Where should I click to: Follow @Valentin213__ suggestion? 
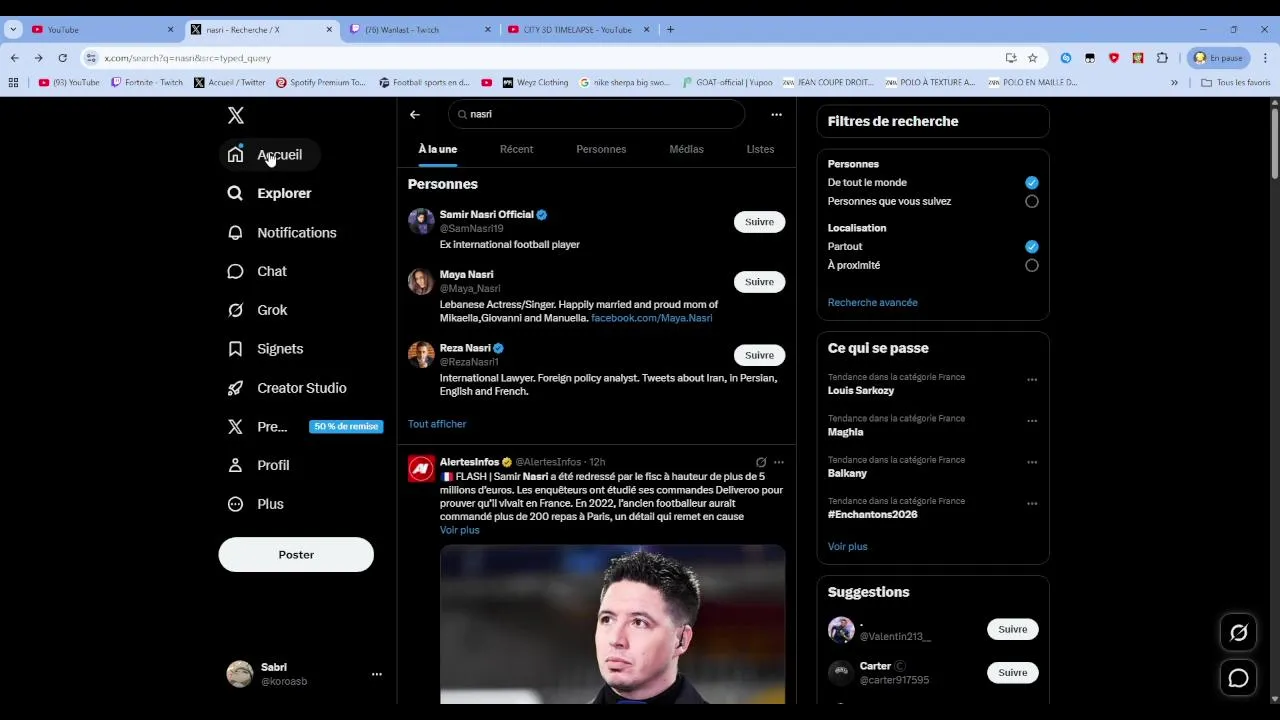[x=1012, y=629]
